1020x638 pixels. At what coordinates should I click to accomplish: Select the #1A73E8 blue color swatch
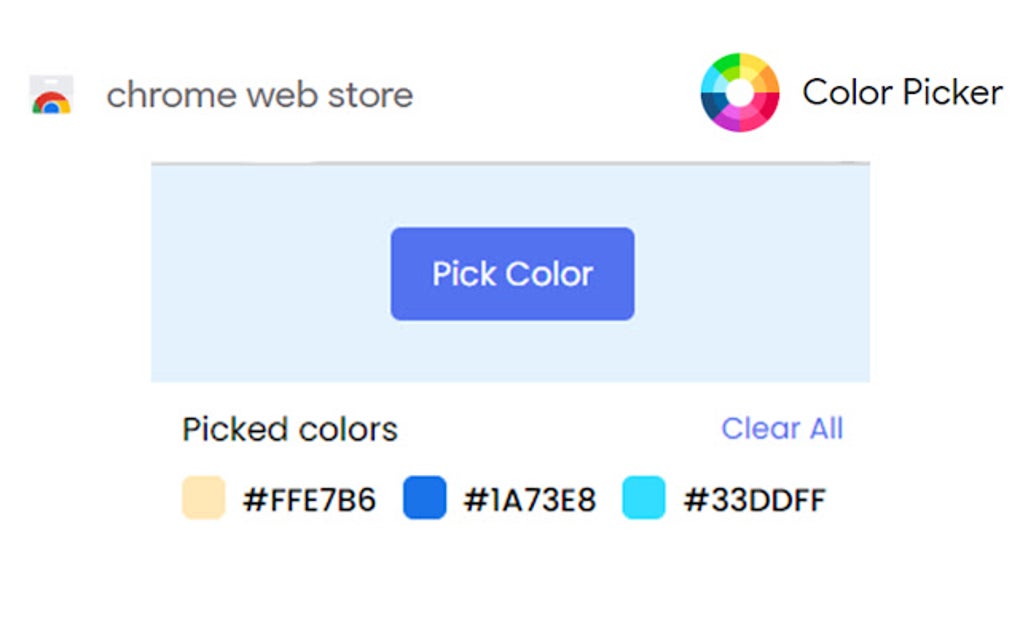tap(424, 498)
